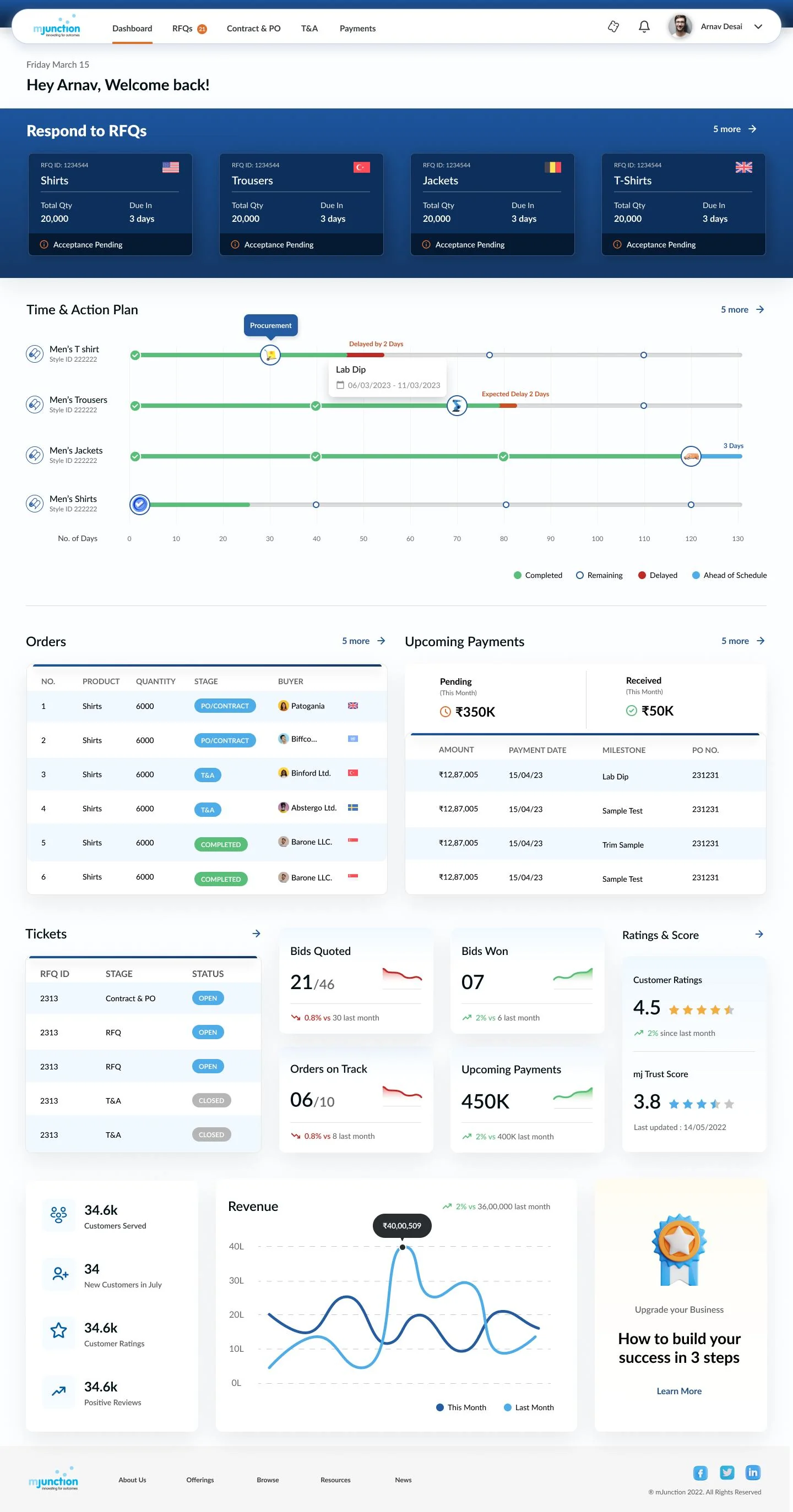Open the Twitter link in the footer

(x=726, y=1473)
